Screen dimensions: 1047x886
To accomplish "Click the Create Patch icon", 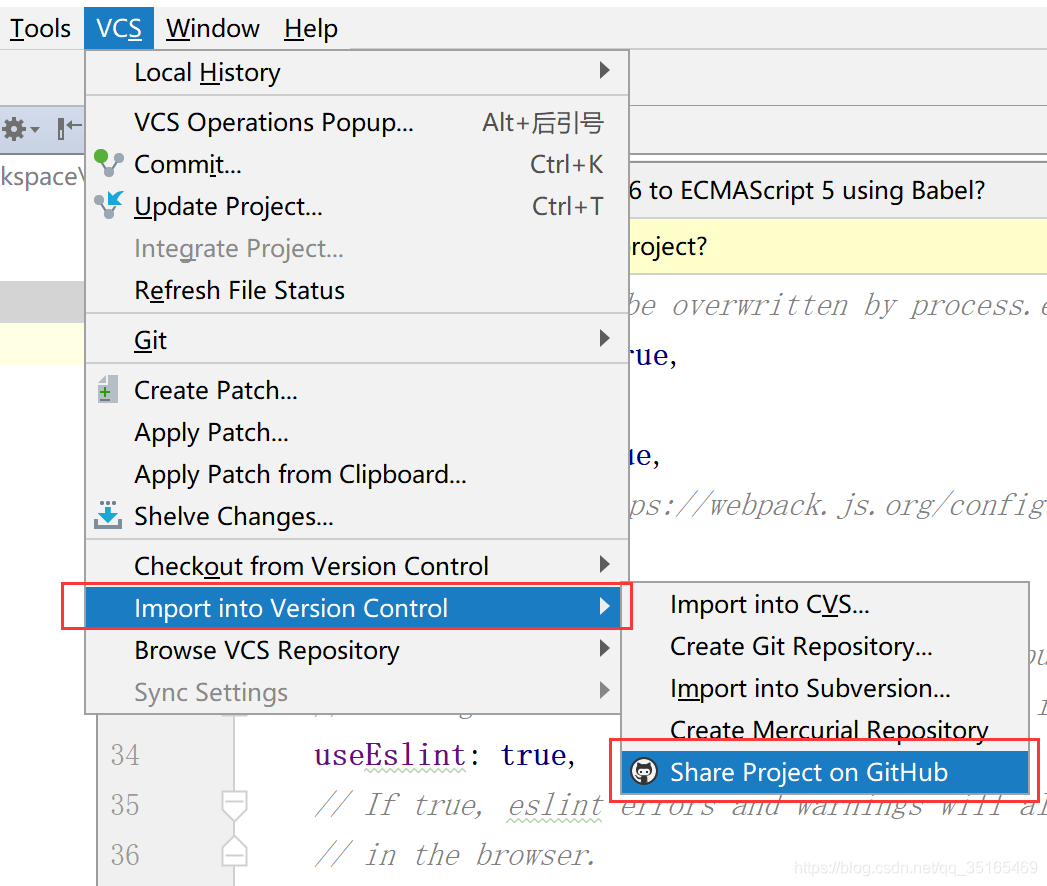I will click(x=107, y=389).
